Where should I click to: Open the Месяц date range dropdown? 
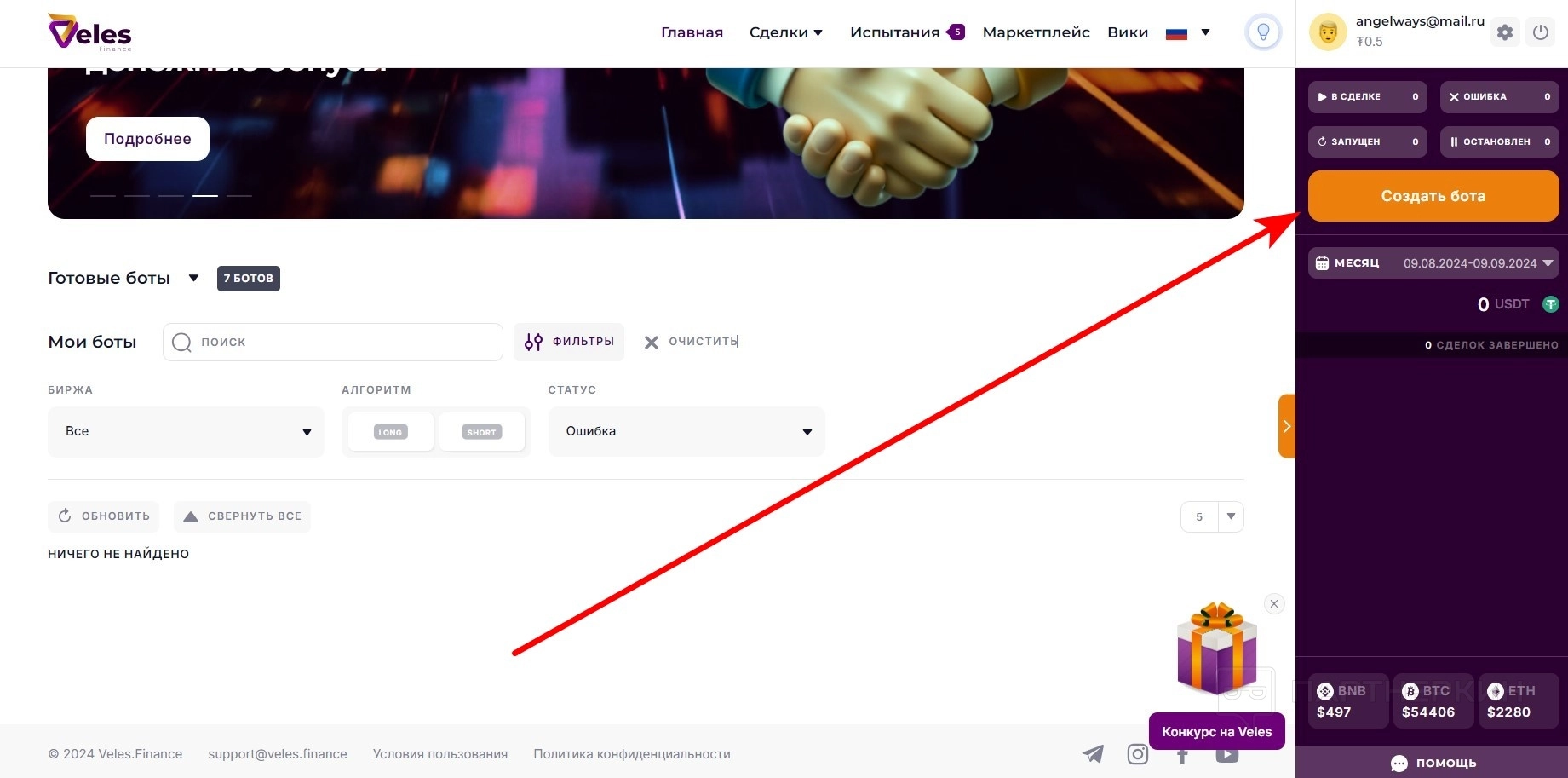(1433, 263)
